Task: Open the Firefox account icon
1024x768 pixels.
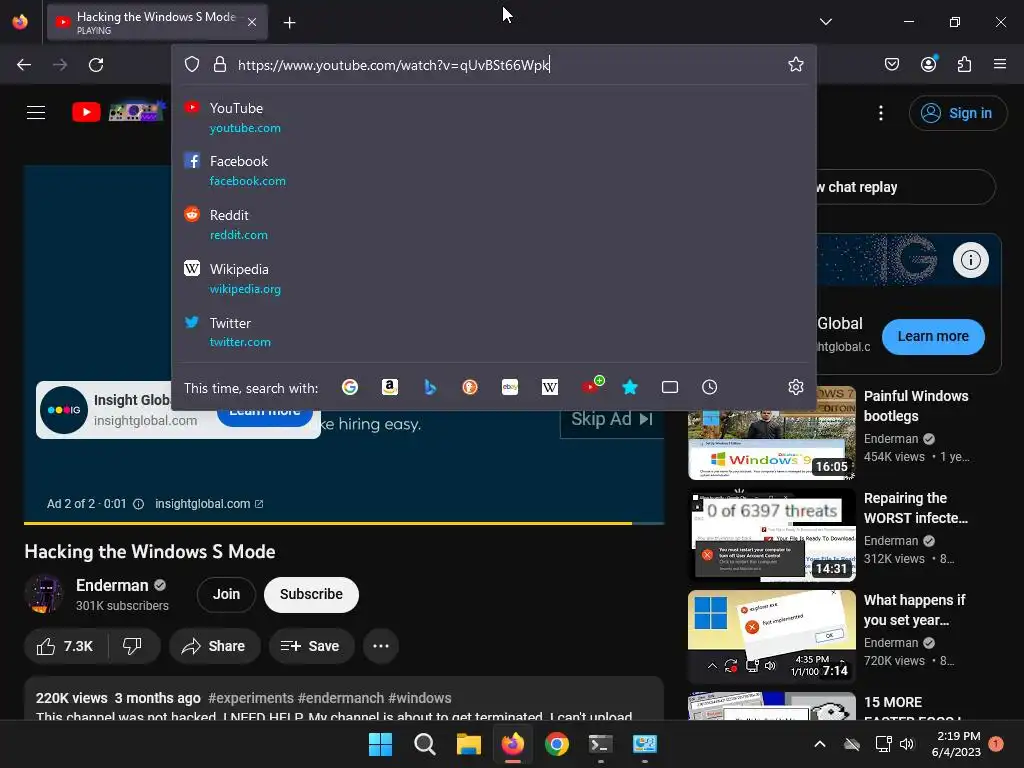Action: point(929,63)
